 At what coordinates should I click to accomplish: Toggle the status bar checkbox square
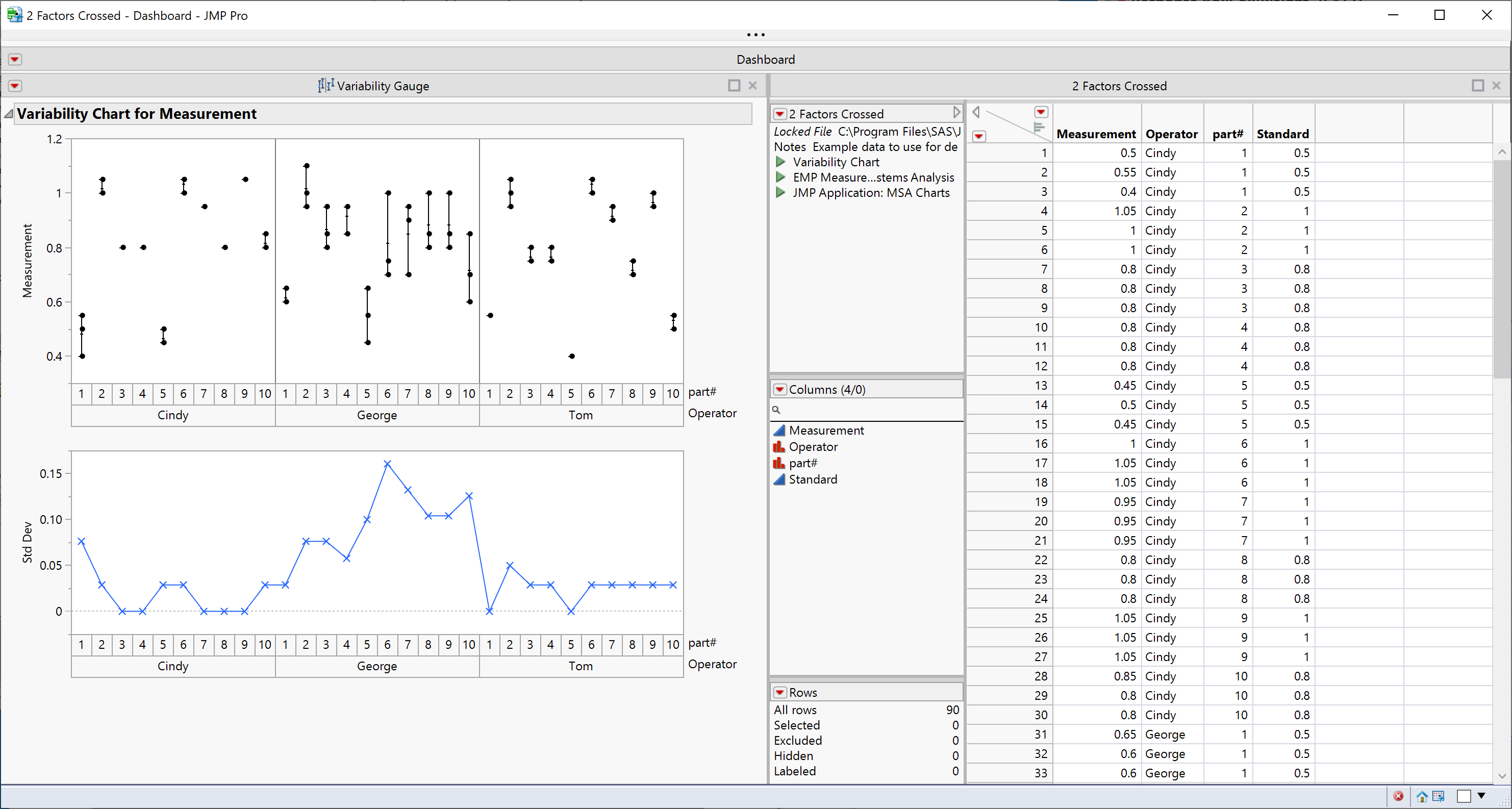pyautogui.click(x=1464, y=796)
